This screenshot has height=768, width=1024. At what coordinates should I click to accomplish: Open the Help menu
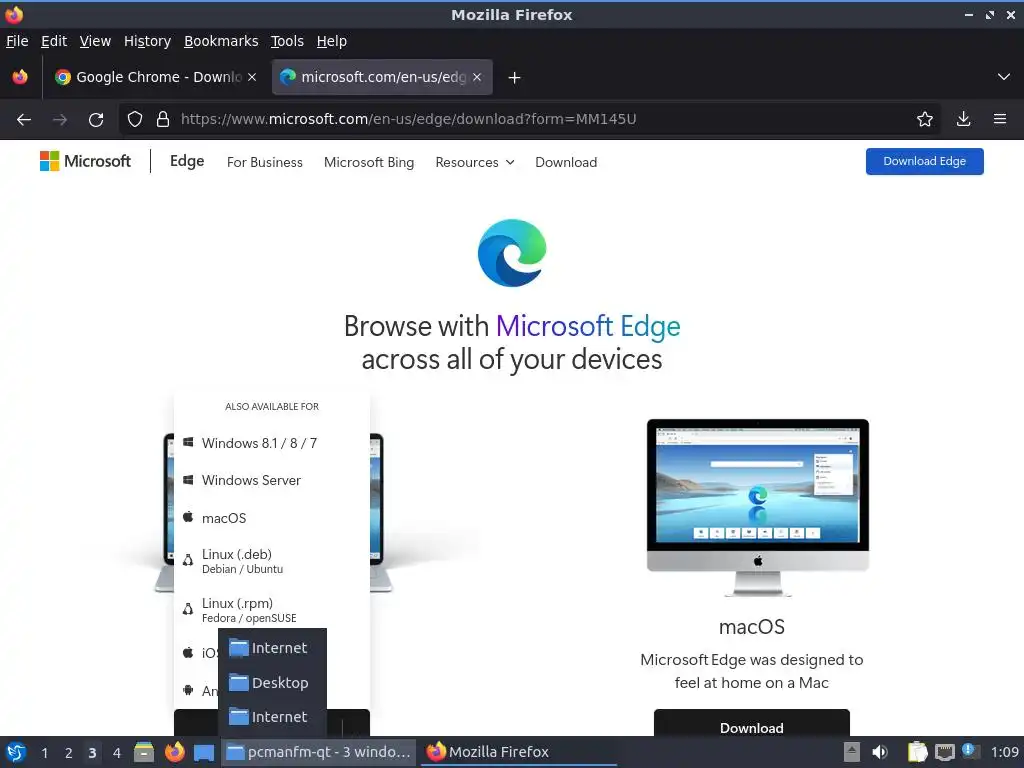point(332,41)
